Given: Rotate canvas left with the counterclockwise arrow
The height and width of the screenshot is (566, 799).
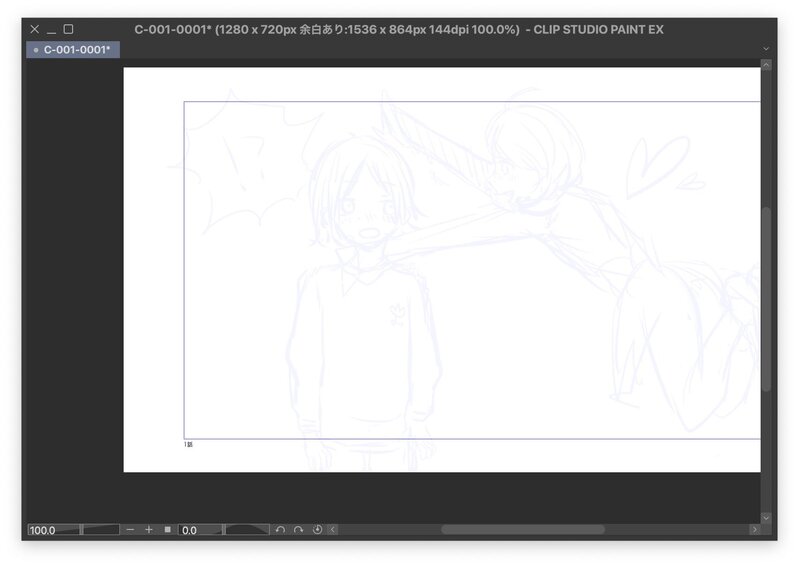Looking at the screenshot, I should pyautogui.click(x=280, y=530).
